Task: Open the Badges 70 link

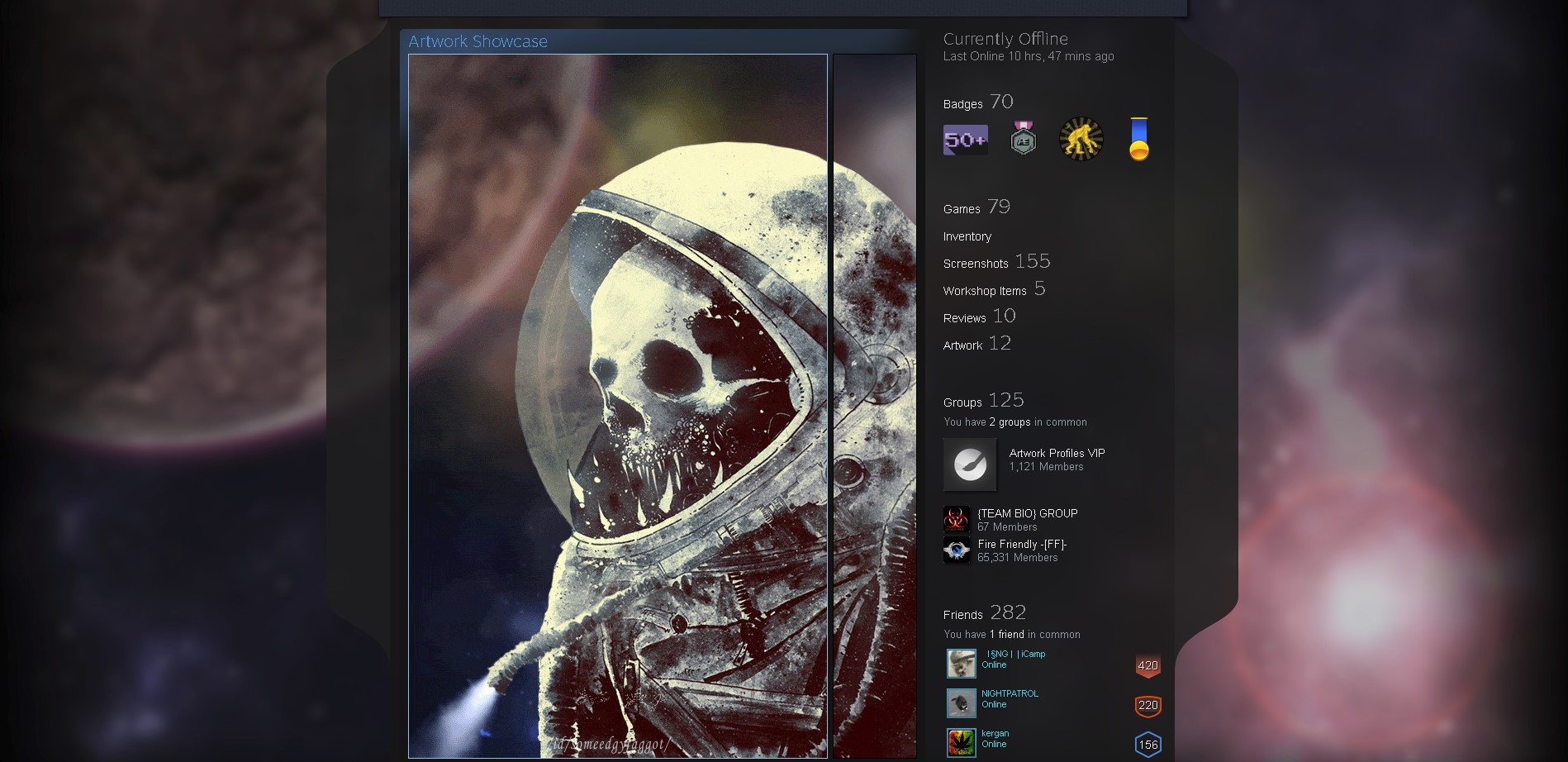Action: point(978,102)
